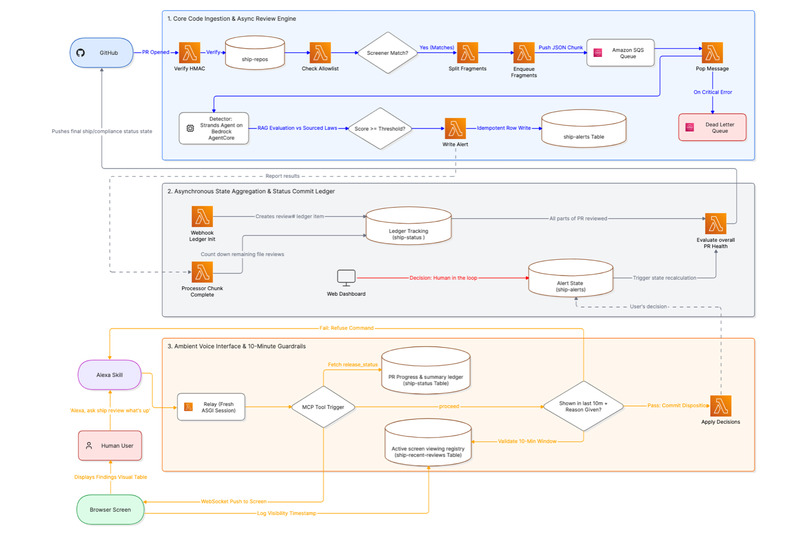
Task: Click the Dead Letter Queue icon
Action: point(690,127)
